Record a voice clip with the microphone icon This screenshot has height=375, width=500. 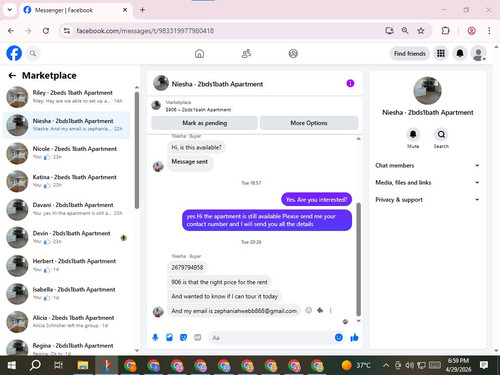(x=155, y=338)
